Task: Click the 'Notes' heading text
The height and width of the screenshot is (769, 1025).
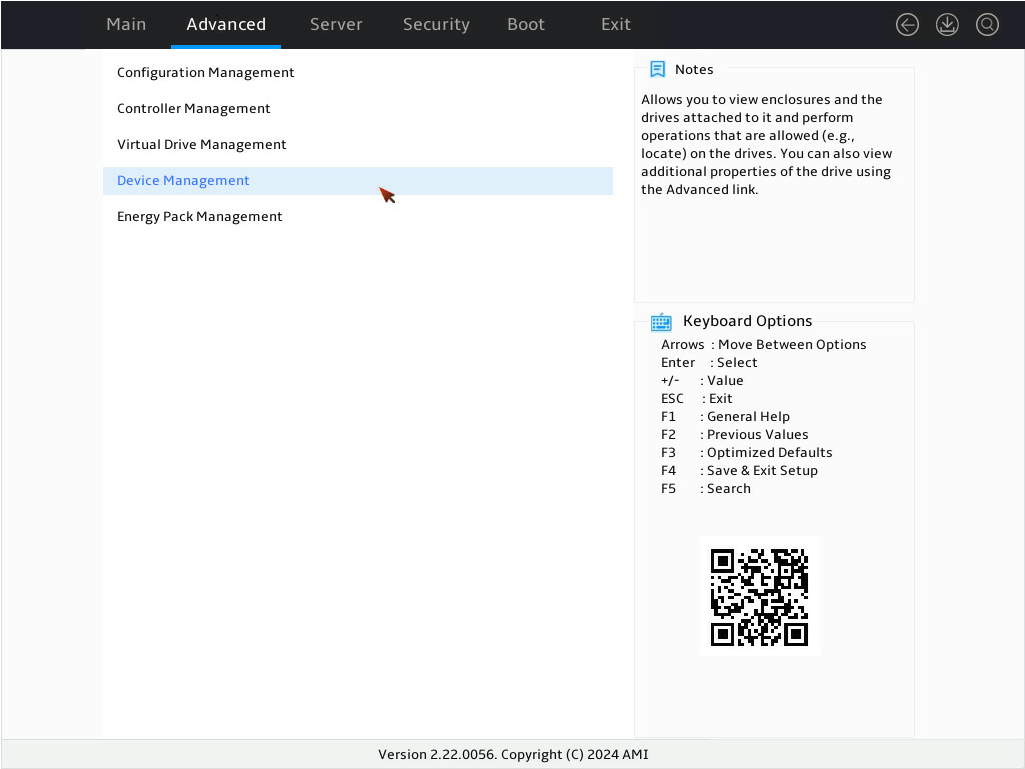Action: click(x=694, y=69)
